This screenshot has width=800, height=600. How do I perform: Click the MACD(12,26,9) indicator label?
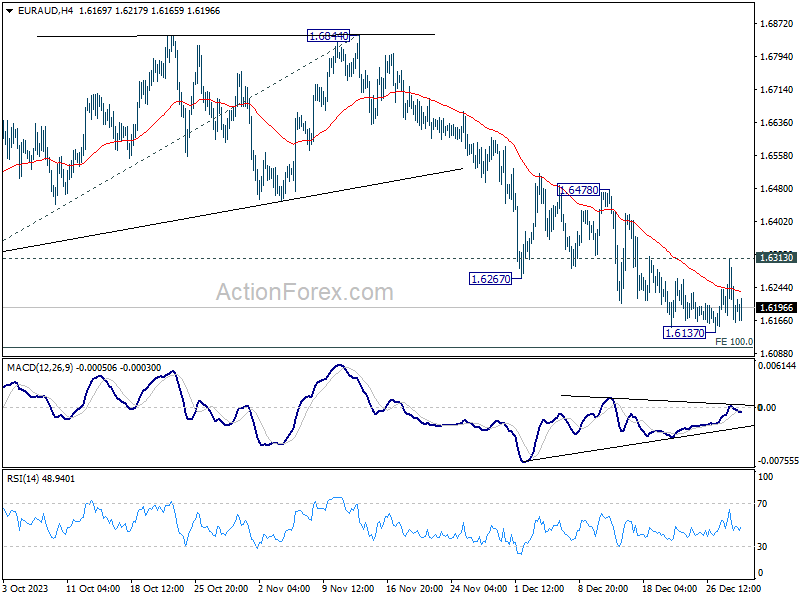[x=40, y=367]
